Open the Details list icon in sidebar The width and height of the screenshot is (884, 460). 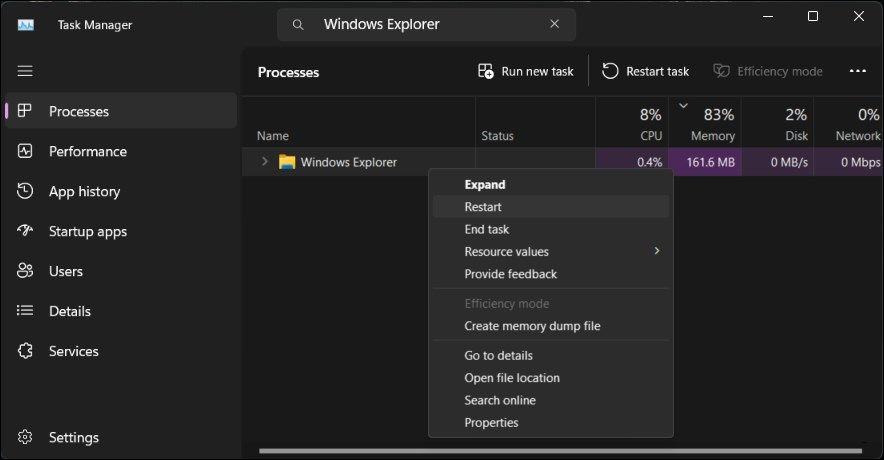tap(26, 311)
